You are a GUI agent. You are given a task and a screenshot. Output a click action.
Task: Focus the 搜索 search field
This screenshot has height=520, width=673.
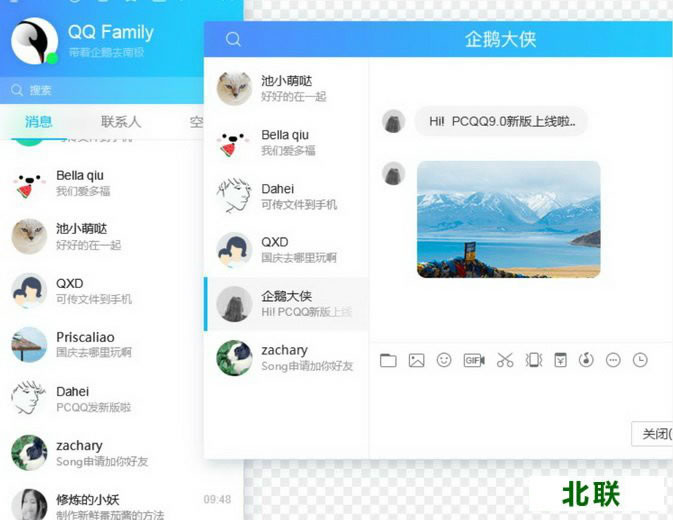(102, 90)
